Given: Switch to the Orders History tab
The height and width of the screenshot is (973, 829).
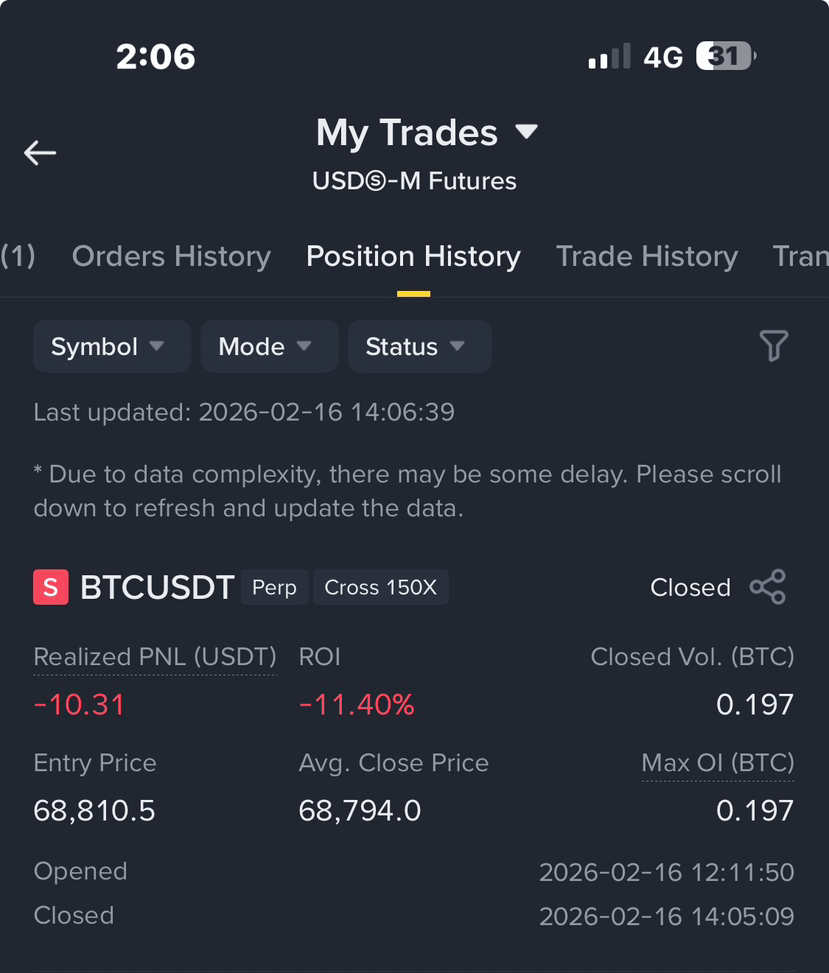Looking at the screenshot, I should 171,256.
